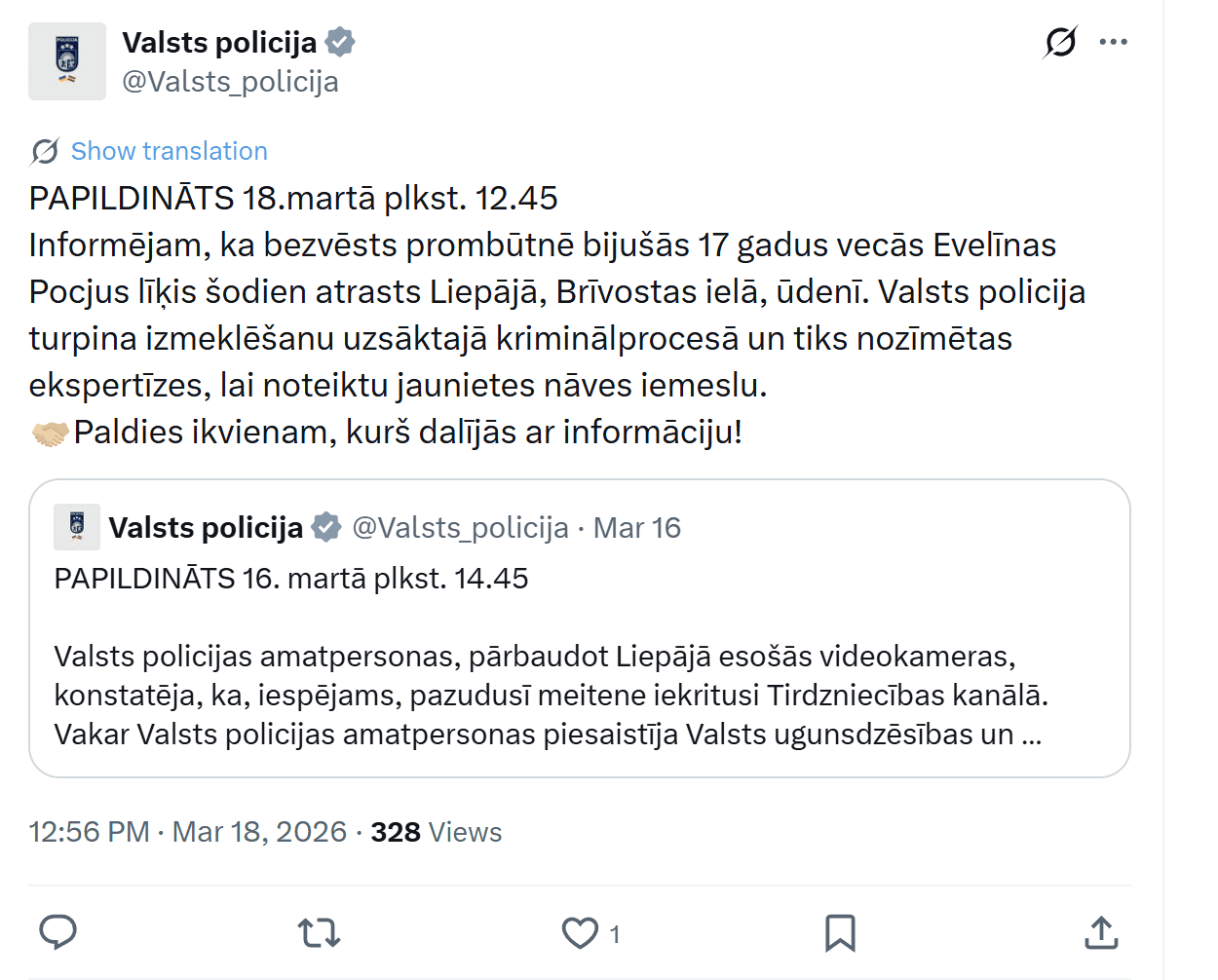This screenshot has width=1218, height=980.
Task: Click verified badge next to author name
Action: click(340, 43)
